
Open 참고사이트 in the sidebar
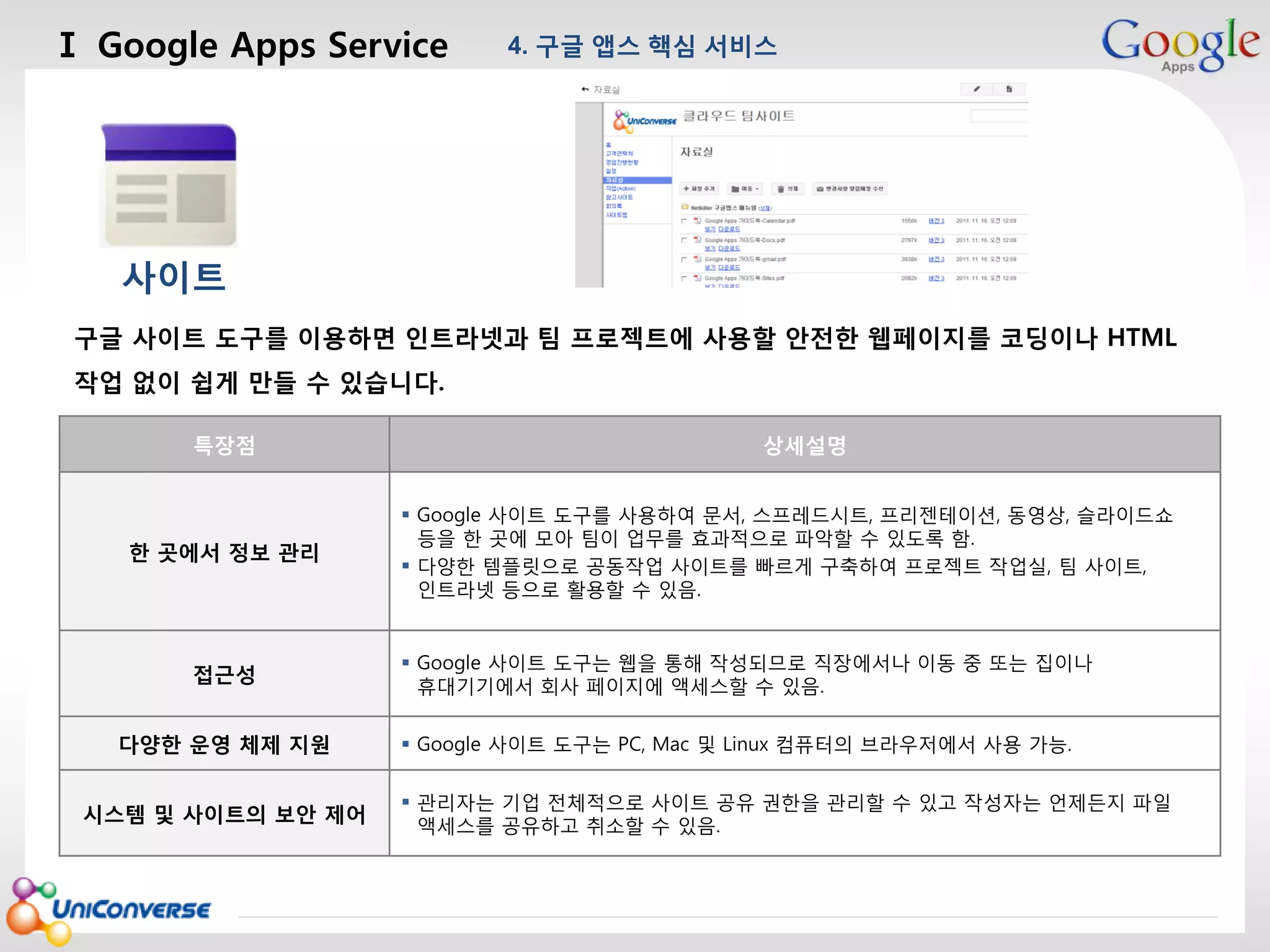click(619, 197)
